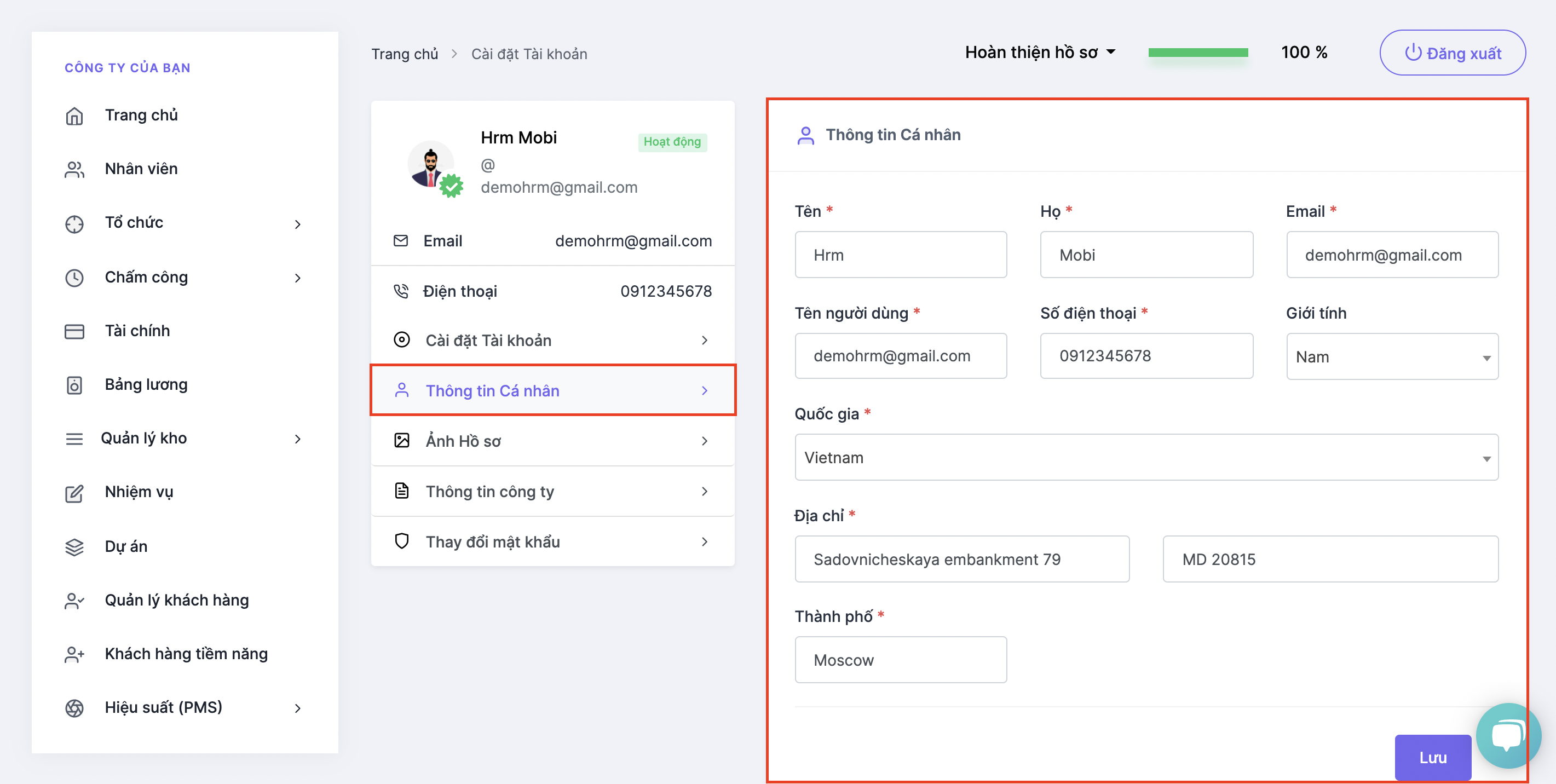Expand the Hiệu suất (PMS) chevron
Screen dimensions: 1556x784
(297, 708)
